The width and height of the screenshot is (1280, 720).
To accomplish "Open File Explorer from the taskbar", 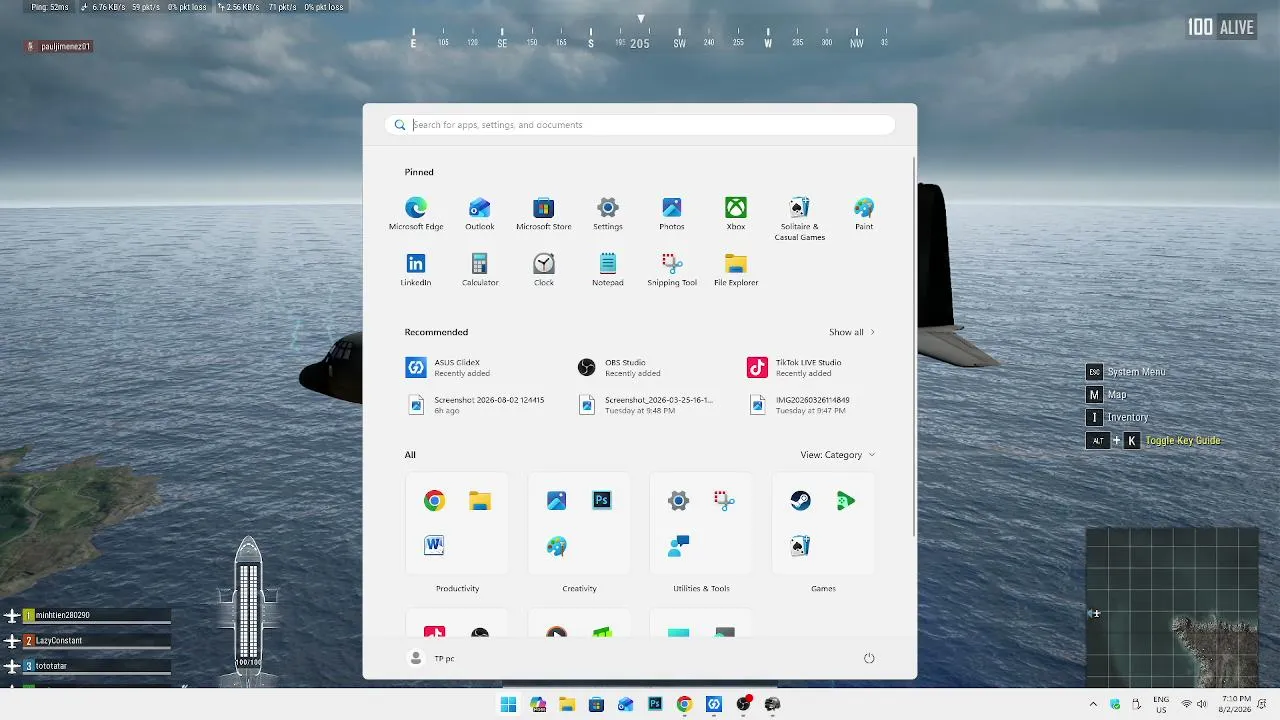I will coord(567,704).
